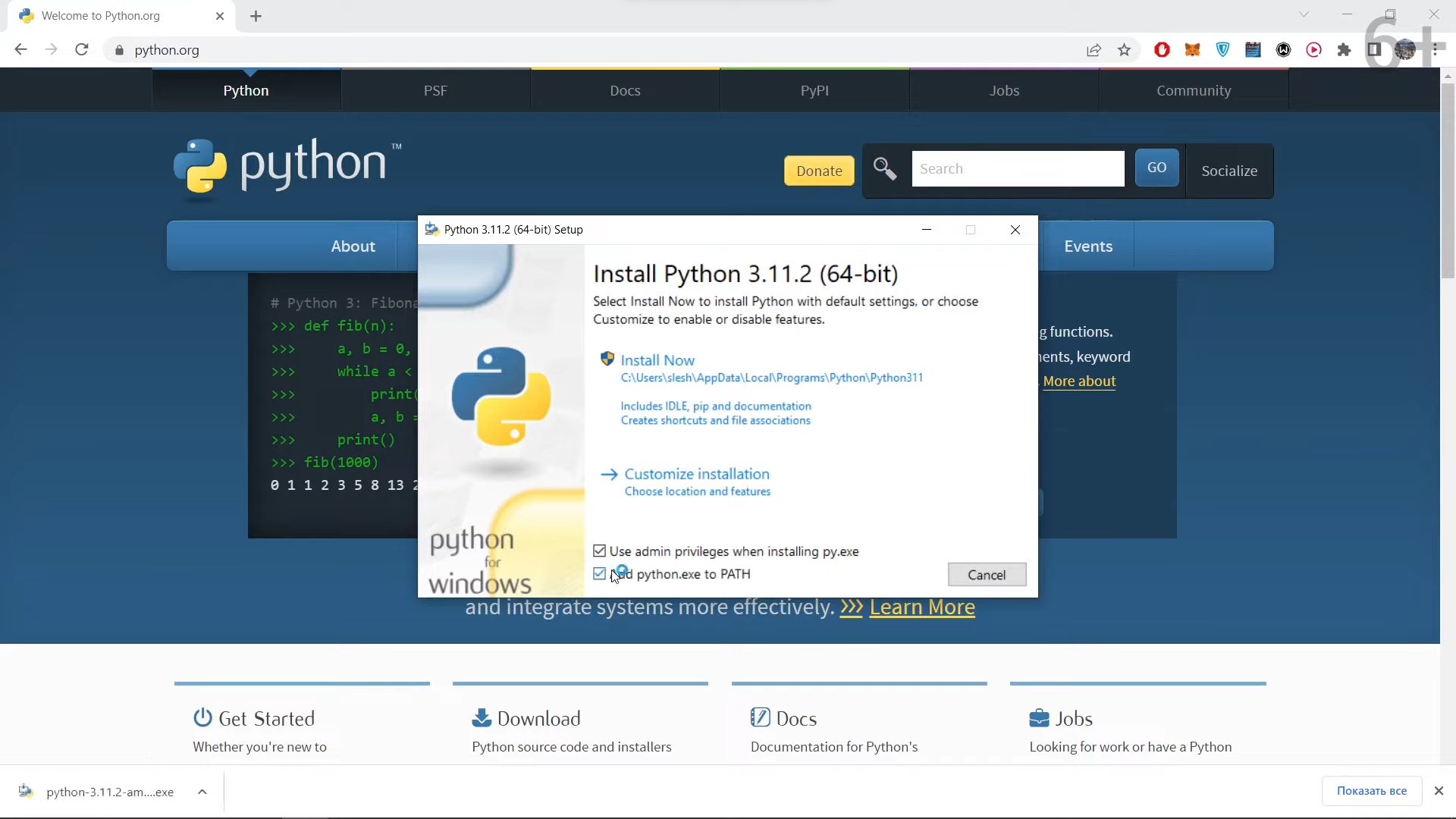The height and width of the screenshot is (819, 1456).
Task: Click the arrow beside Customize installation
Action: pyautogui.click(x=609, y=475)
